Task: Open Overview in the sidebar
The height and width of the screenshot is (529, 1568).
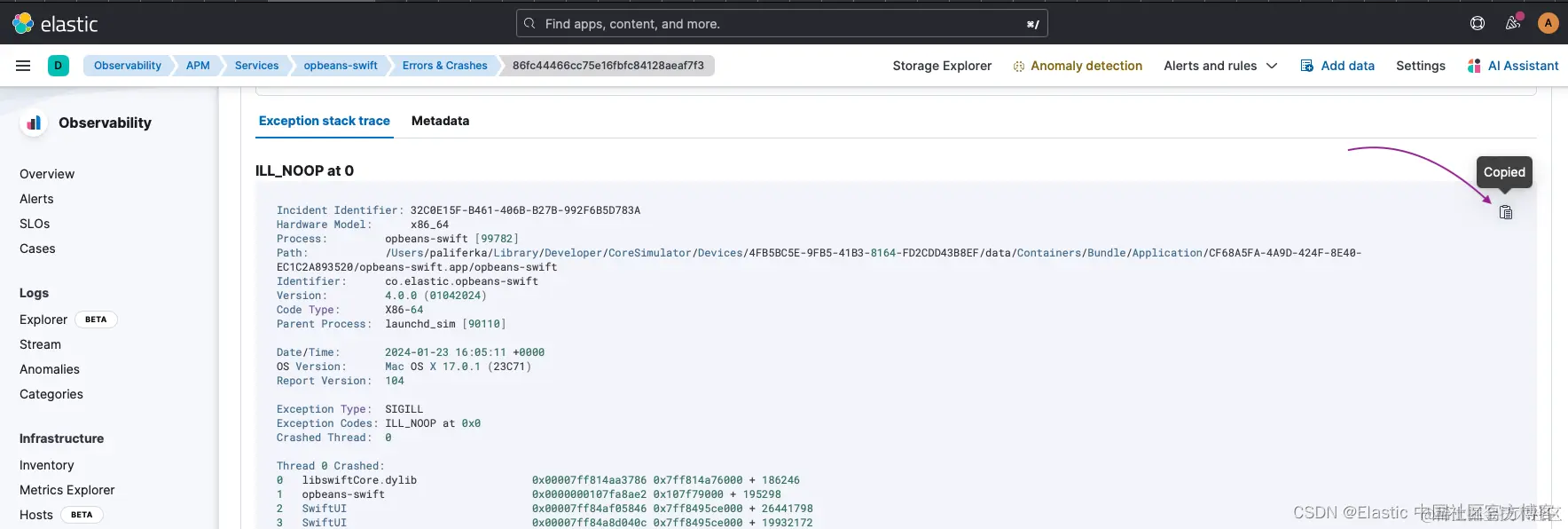Action: (47, 174)
